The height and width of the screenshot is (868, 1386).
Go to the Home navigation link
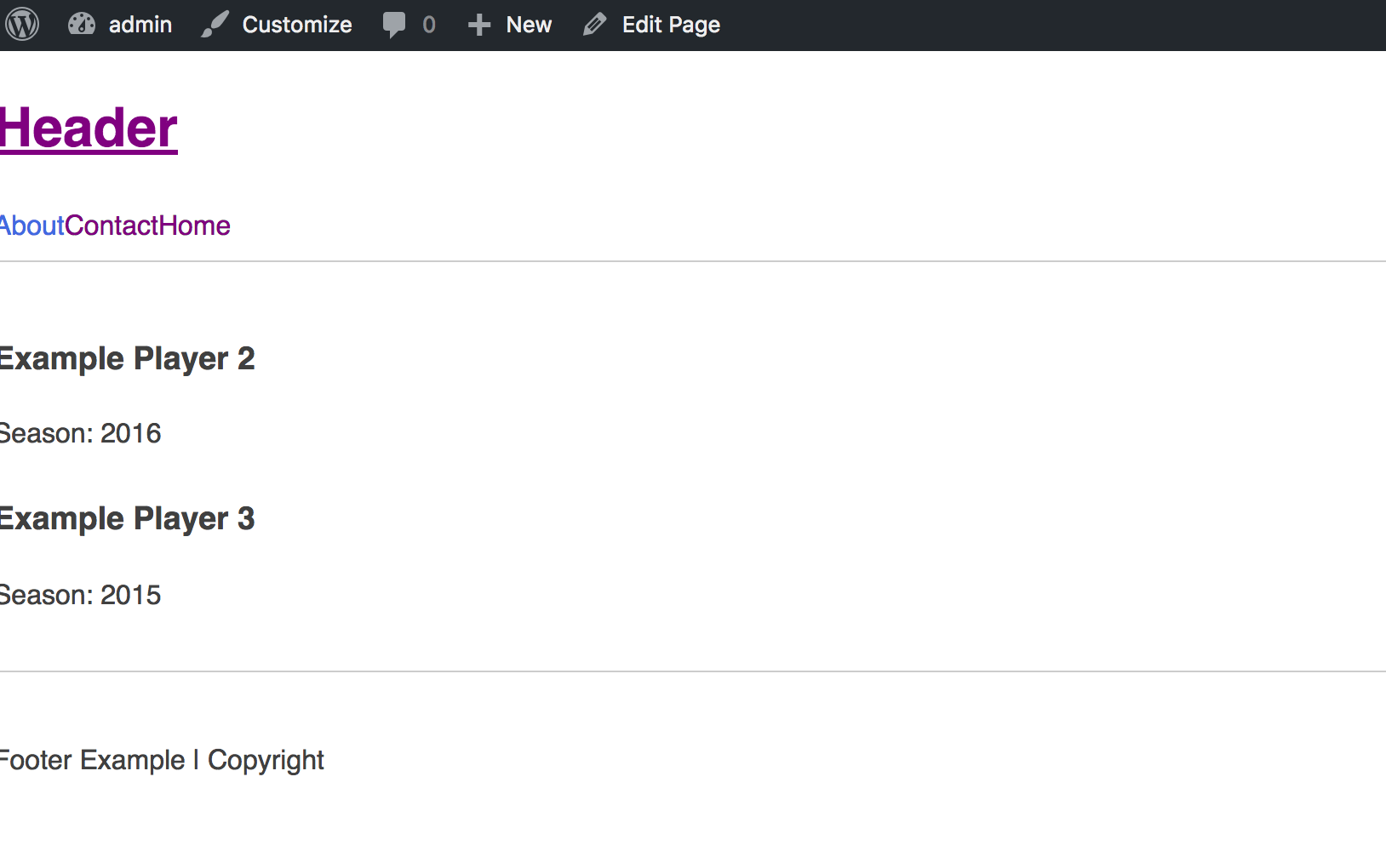pos(195,226)
